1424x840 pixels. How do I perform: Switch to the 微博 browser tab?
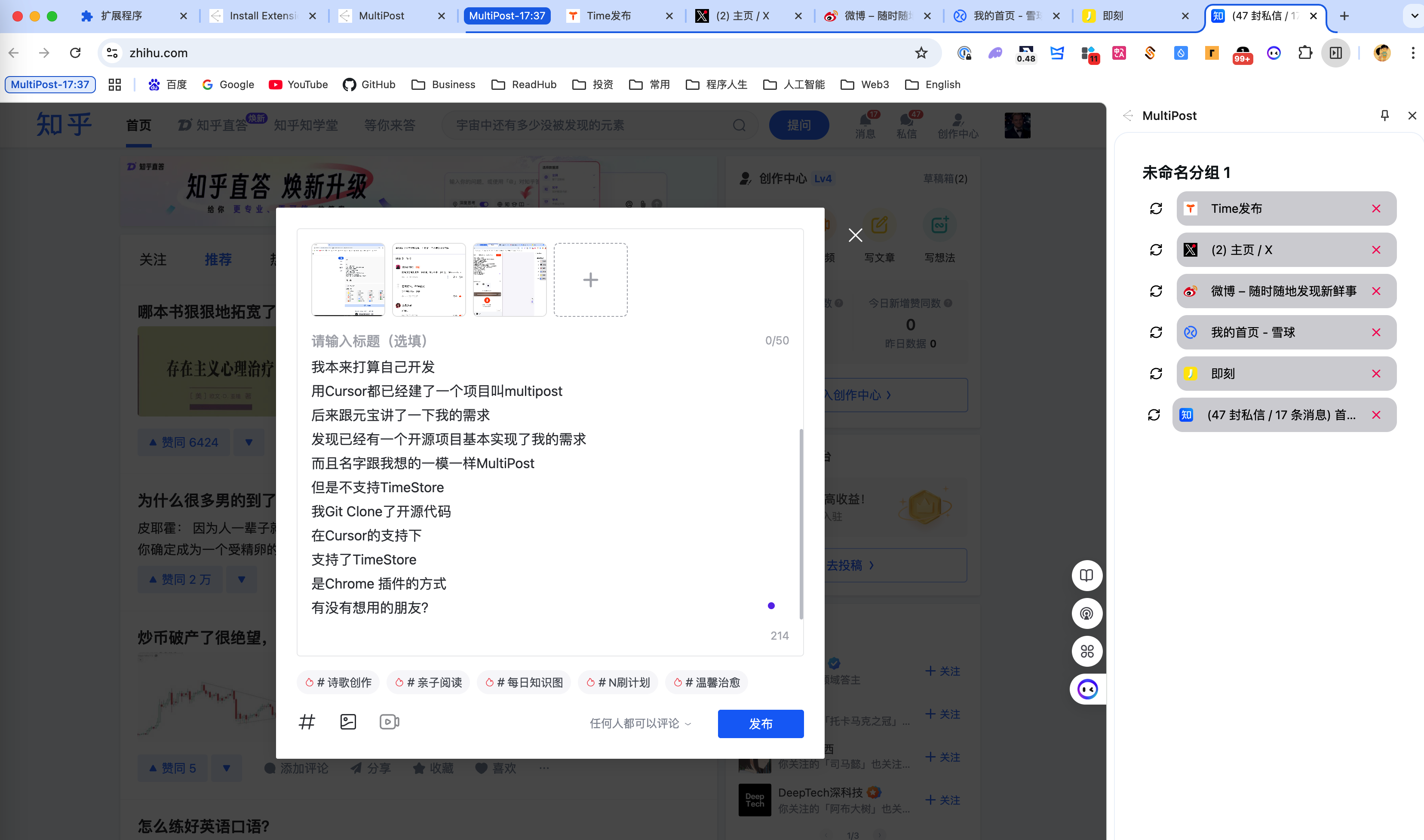click(878, 16)
